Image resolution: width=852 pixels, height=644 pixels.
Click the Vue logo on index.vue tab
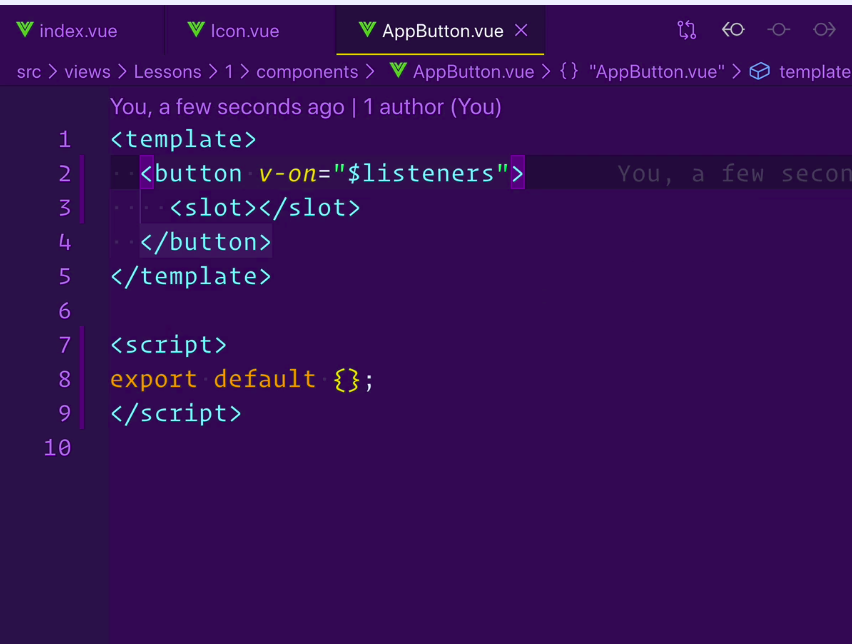[25, 29]
